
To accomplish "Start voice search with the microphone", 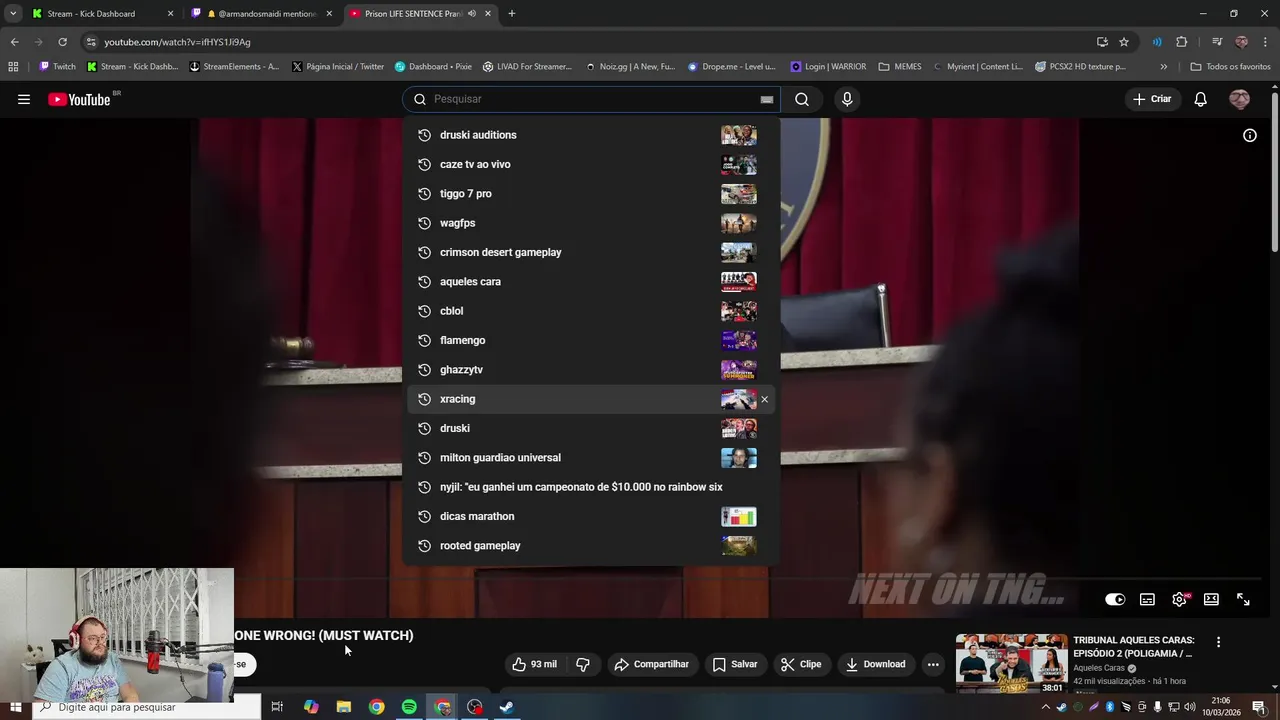I will click(847, 99).
